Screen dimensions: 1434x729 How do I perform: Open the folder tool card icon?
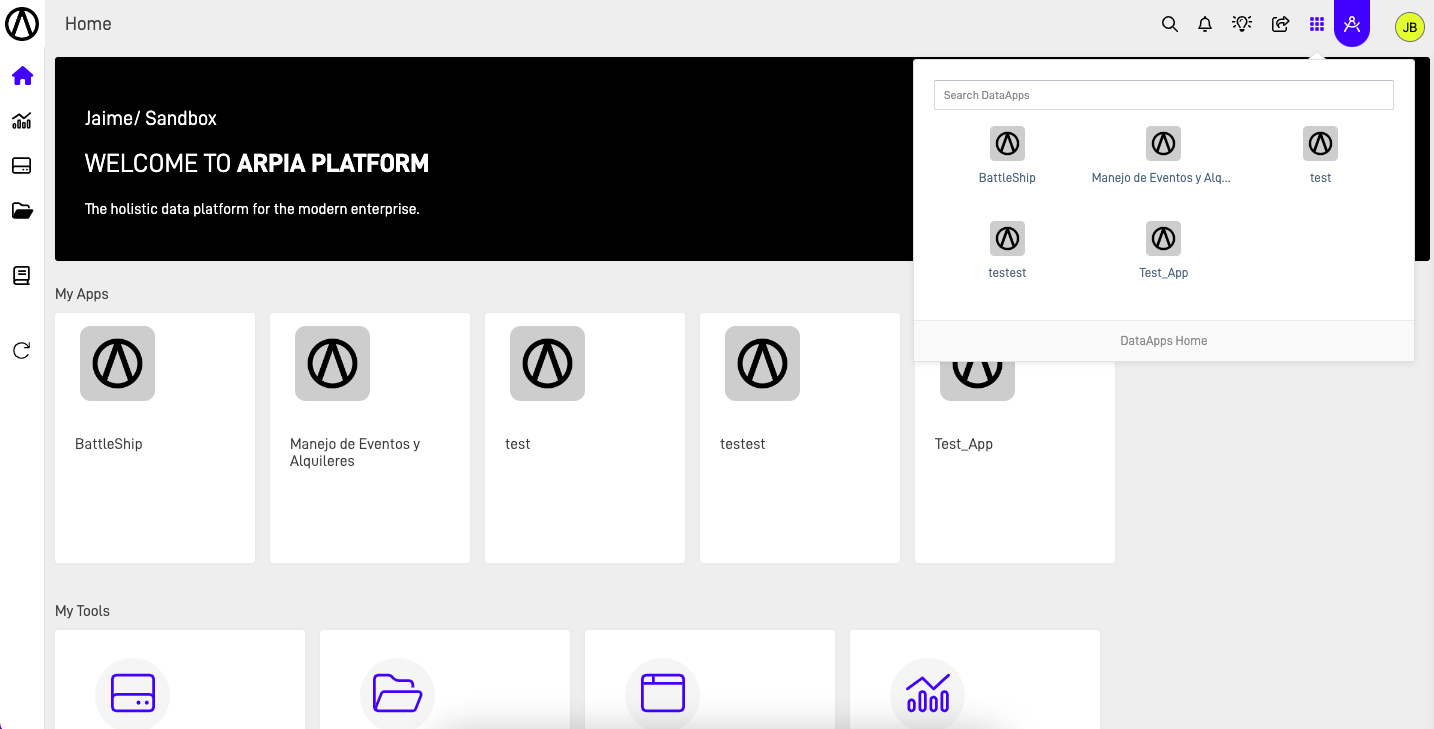click(397, 693)
